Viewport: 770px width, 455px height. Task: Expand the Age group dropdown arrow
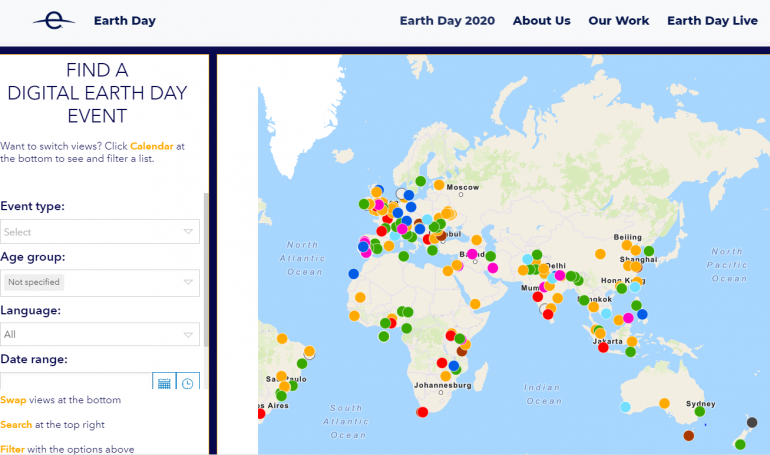188,282
